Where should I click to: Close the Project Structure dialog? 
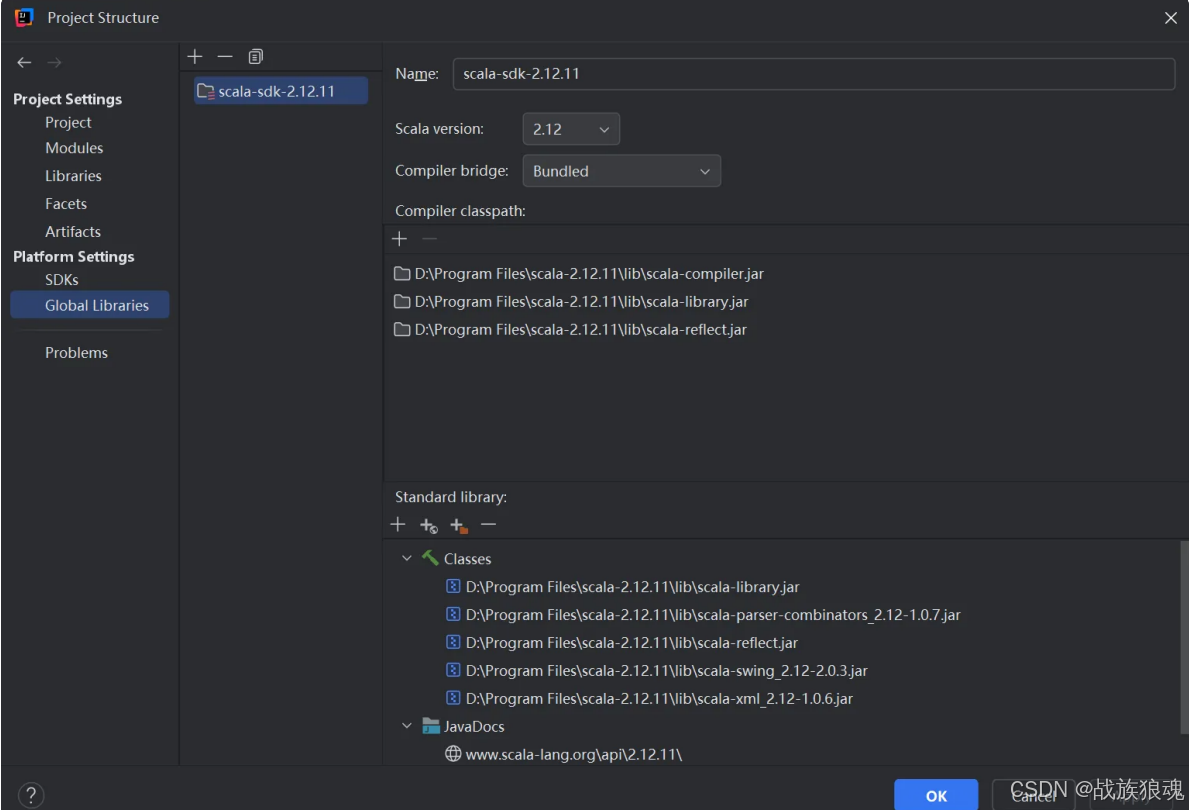coord(1171,17)
